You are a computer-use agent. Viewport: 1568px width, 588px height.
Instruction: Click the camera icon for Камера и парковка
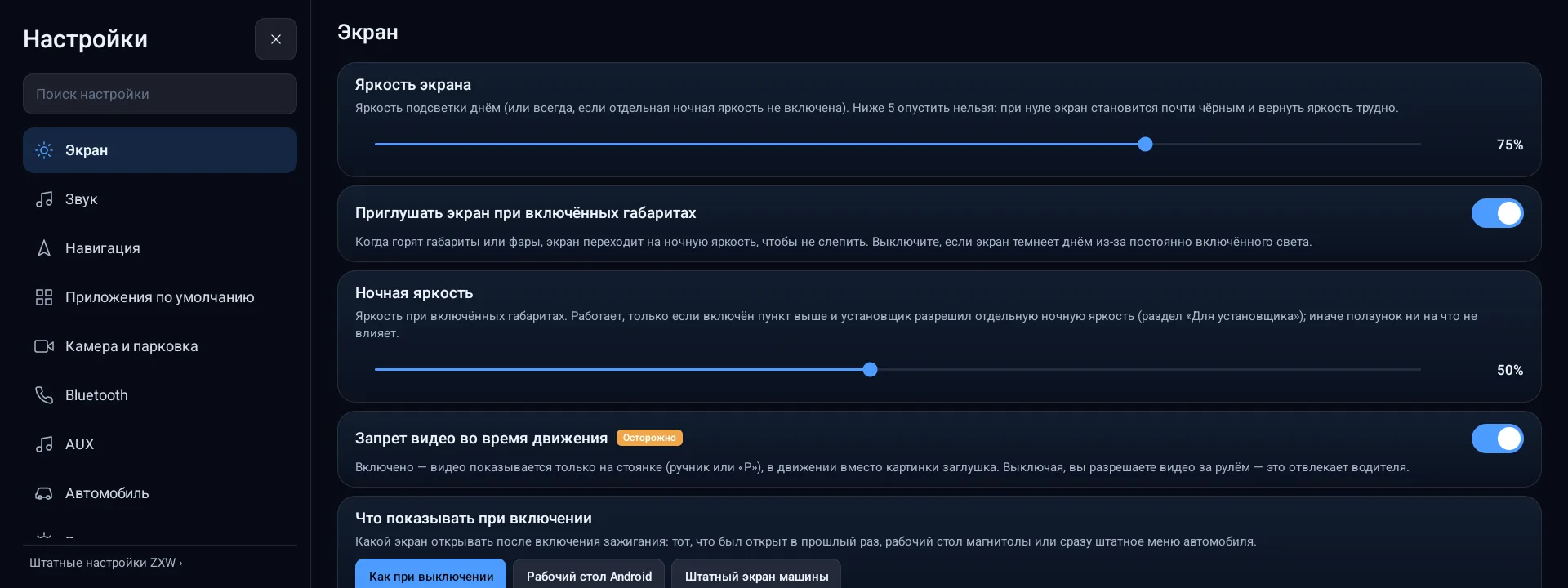(x=44, y=346)
